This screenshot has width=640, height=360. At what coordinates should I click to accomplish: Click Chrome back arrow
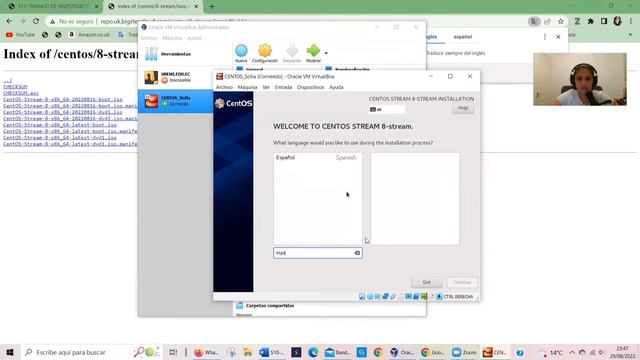coord(9,21)
